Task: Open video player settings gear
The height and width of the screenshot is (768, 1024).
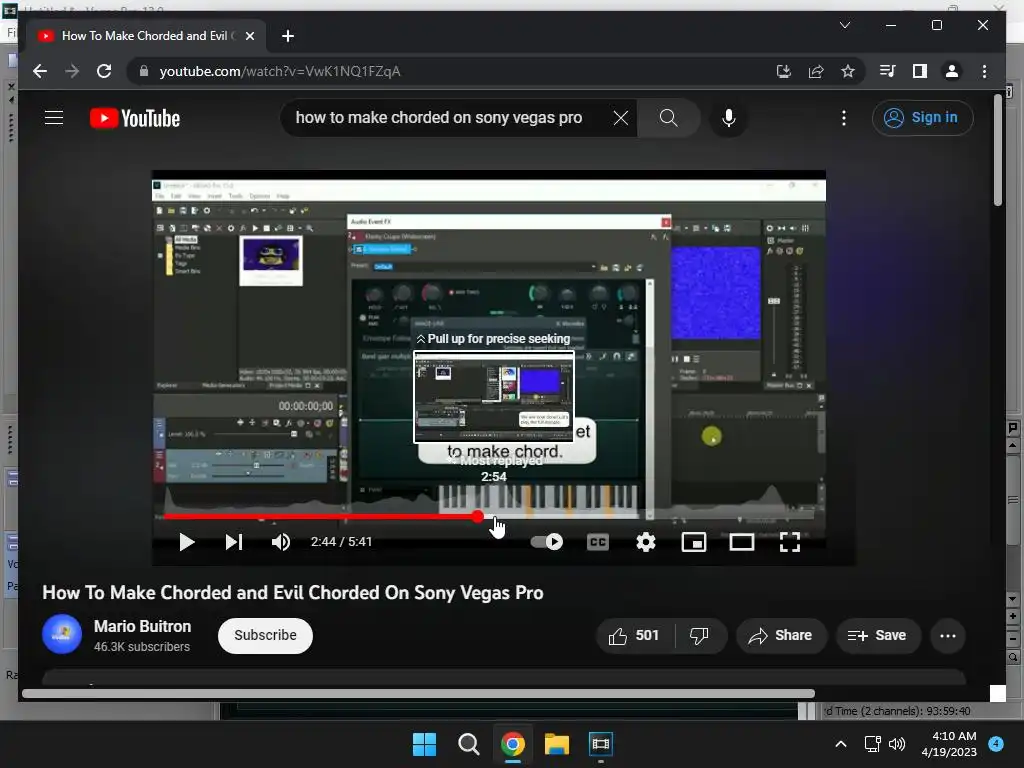Action: 646,542
